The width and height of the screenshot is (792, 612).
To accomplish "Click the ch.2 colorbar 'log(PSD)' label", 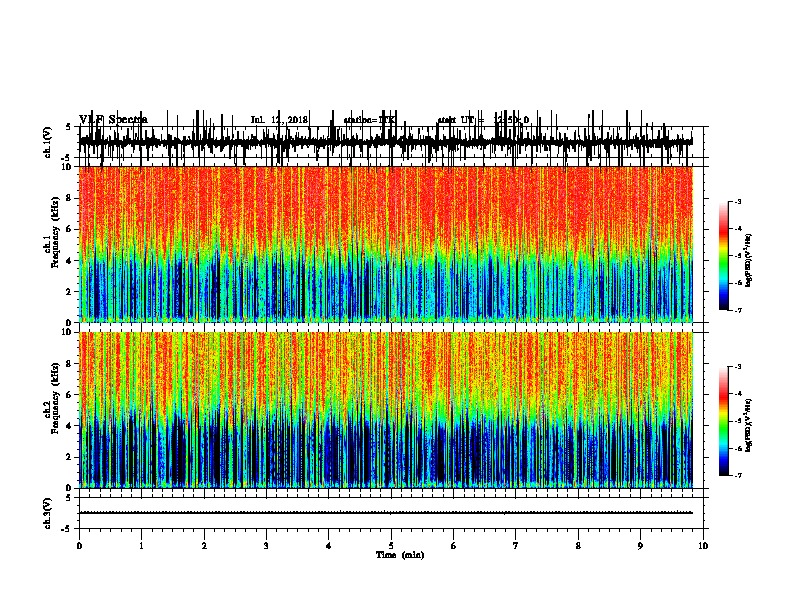I will click(749, 425).
